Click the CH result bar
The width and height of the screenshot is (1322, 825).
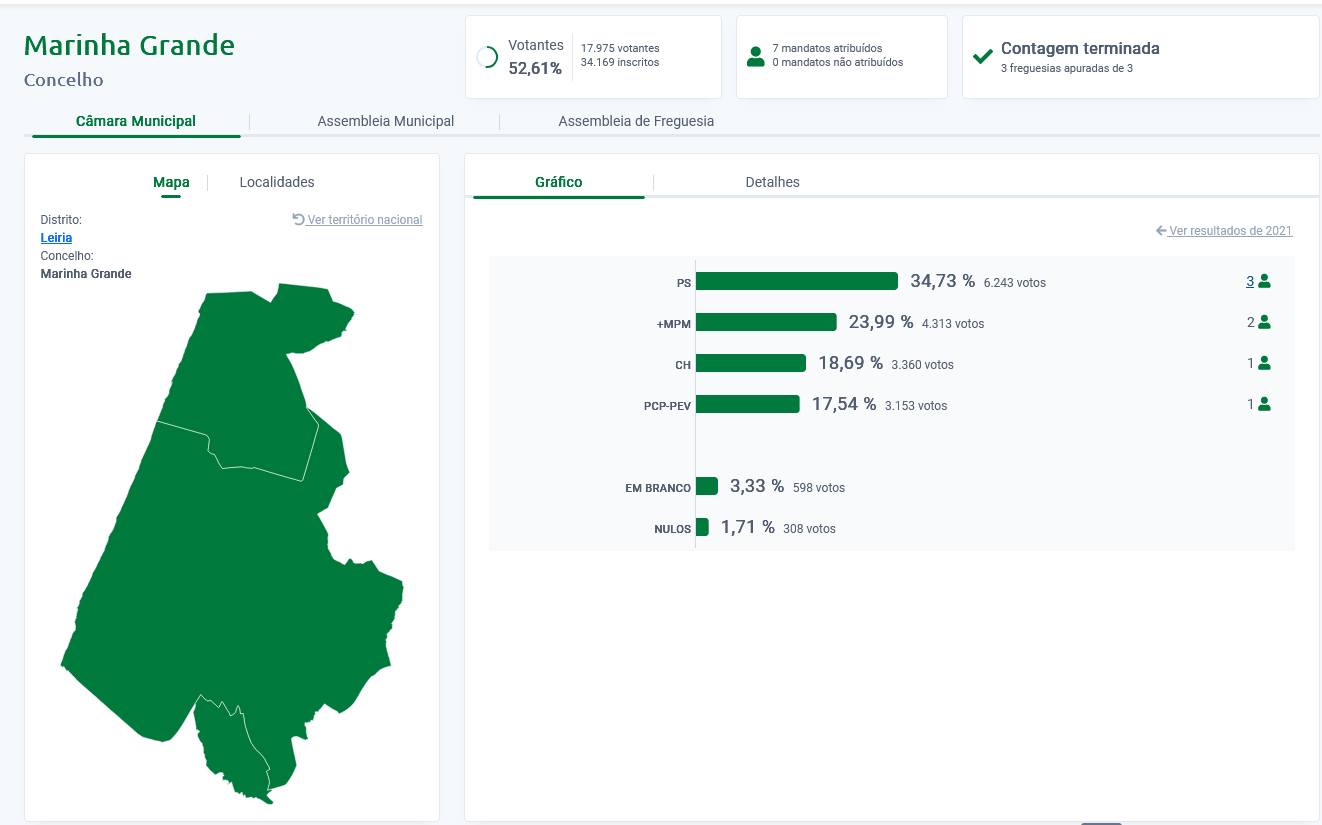751,363
